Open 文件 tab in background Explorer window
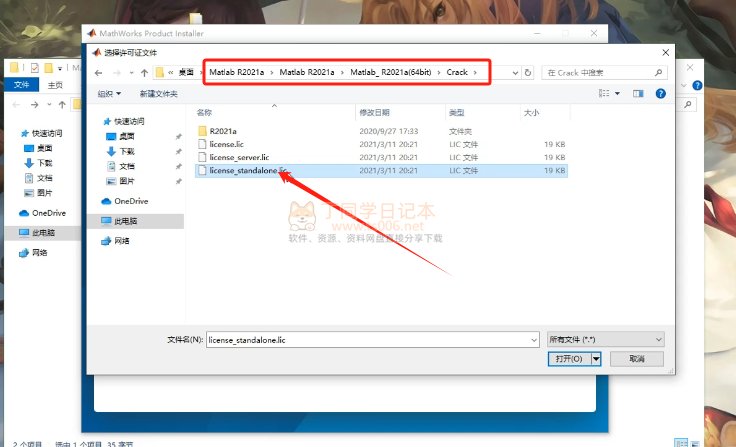The width and height of the screenshot is (736, 447). [22, 85]
